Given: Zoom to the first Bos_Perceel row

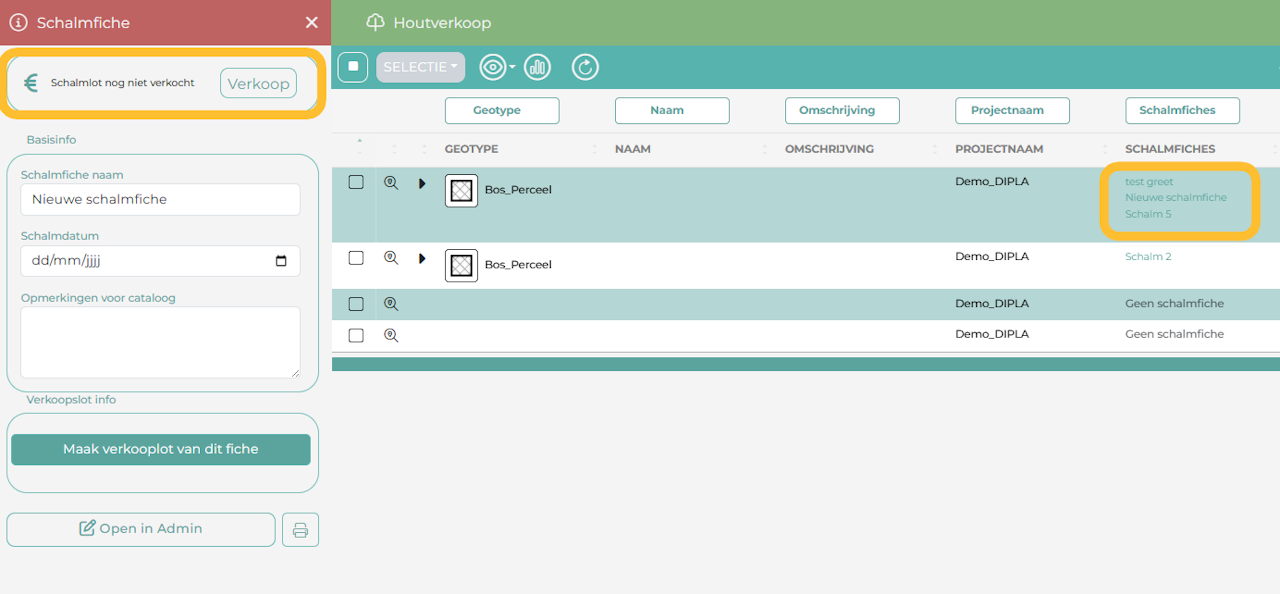Looking at the screenshot, I should click(391, 183).
